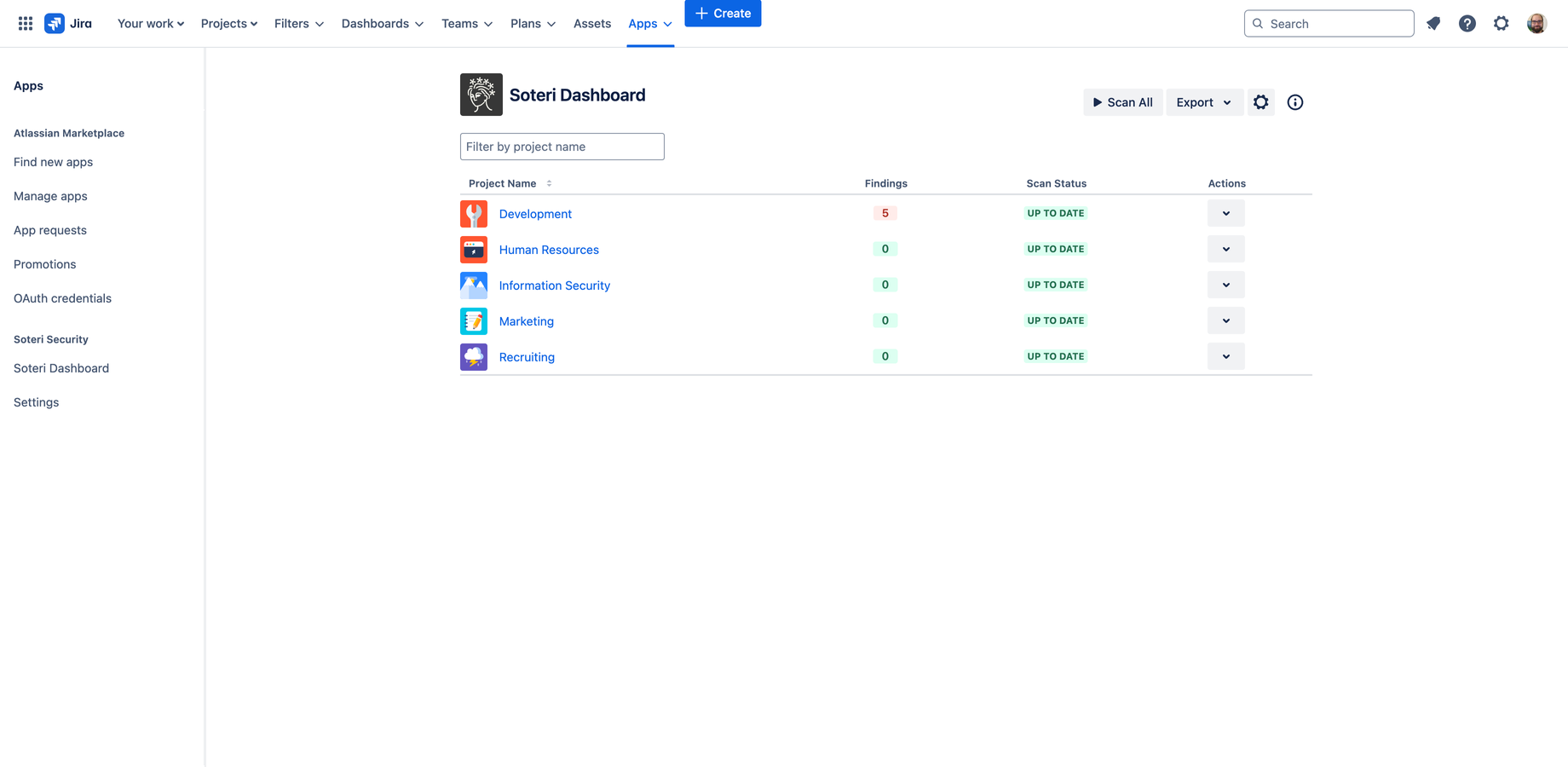The height and width of the screenshot is (767, 1568).
Task: Click the Information Security project icon
Action: [x=474, y=285]
